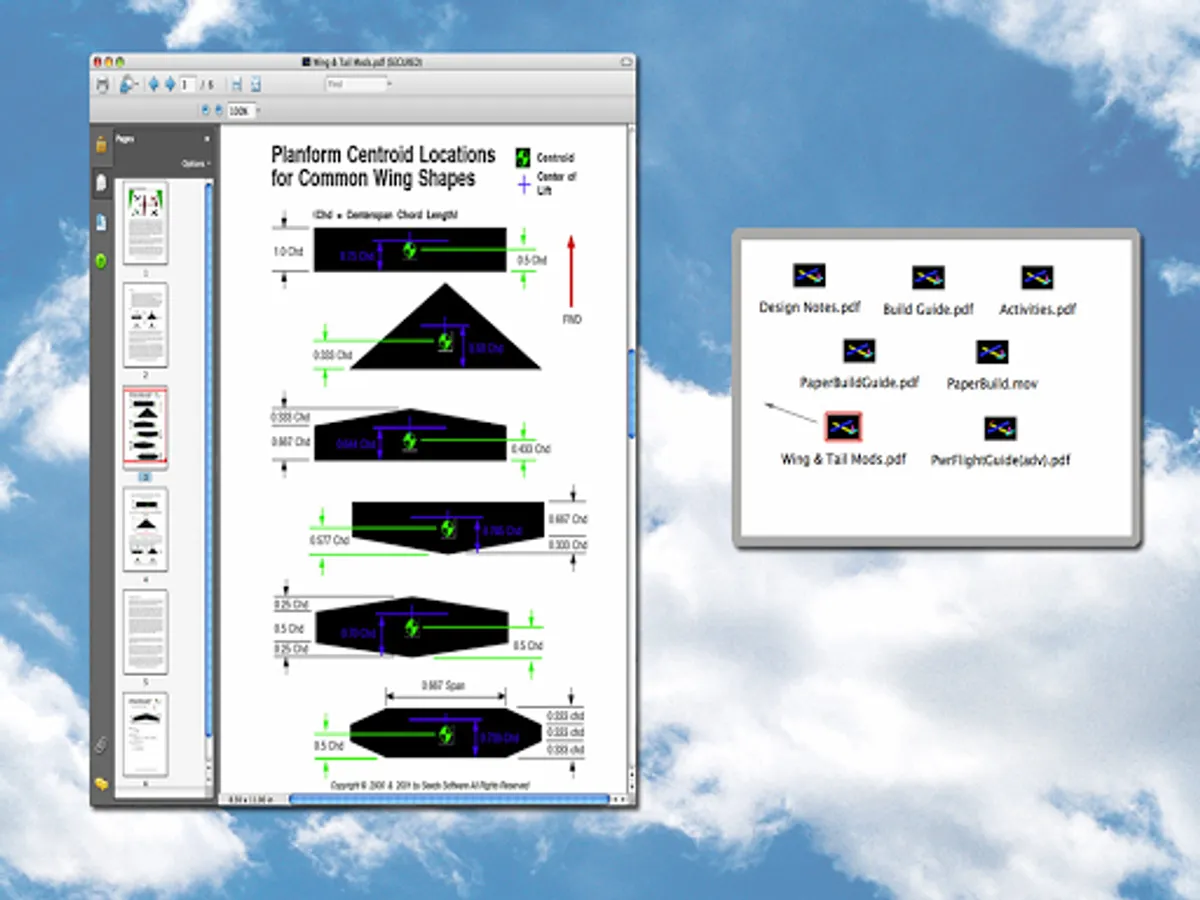Click the 'PaperBuild.mov' file name

(992, 383)
